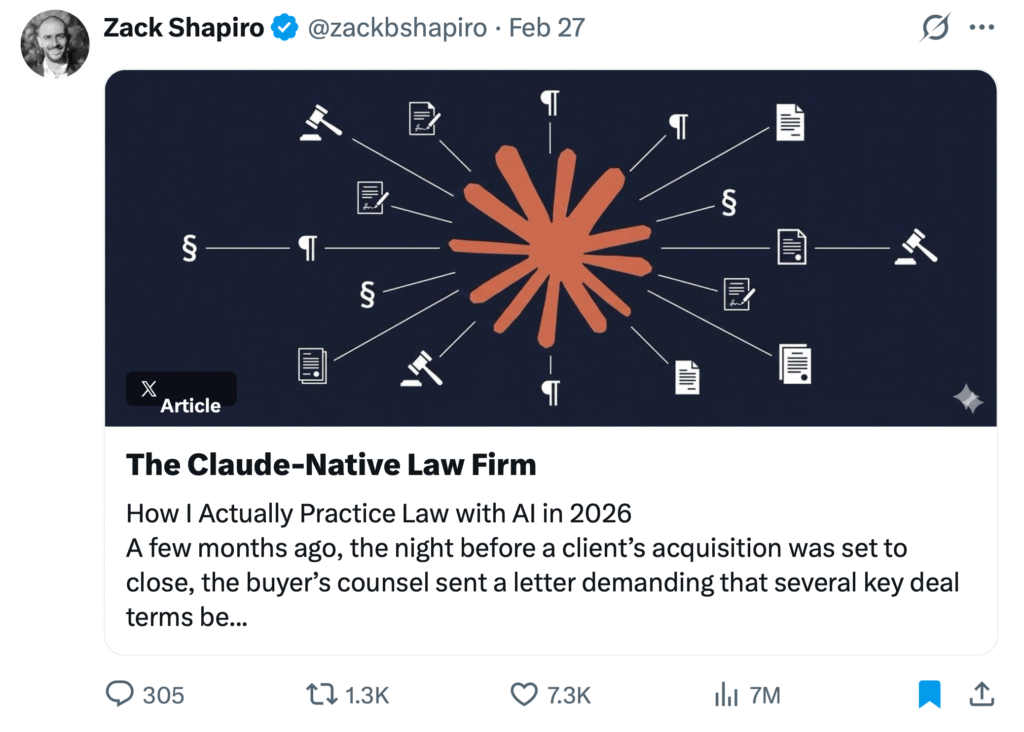
Task: Like the post with the heart icon
Action: pyautogui.click(x=524, y=694)
